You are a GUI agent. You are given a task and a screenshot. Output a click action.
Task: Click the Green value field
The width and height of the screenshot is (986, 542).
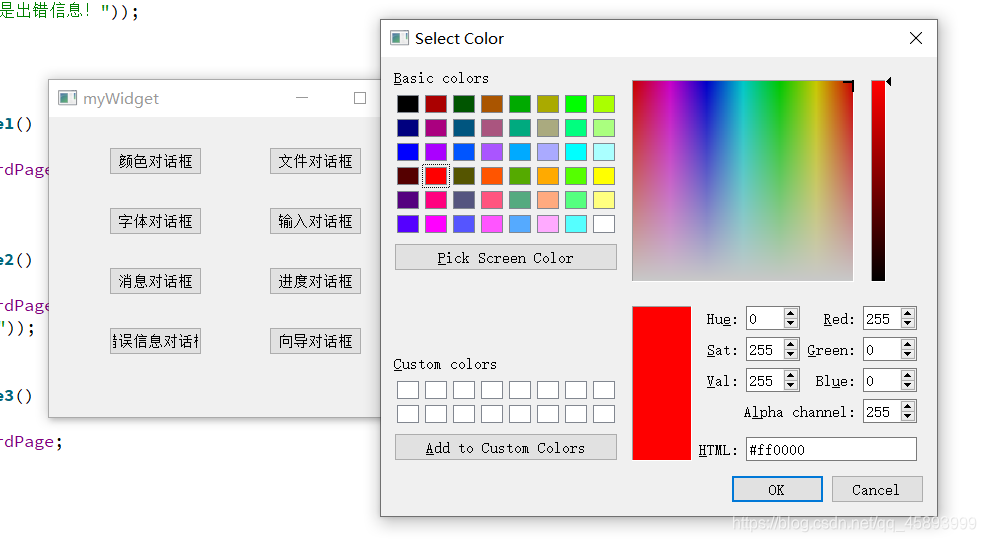coord(882,350)
